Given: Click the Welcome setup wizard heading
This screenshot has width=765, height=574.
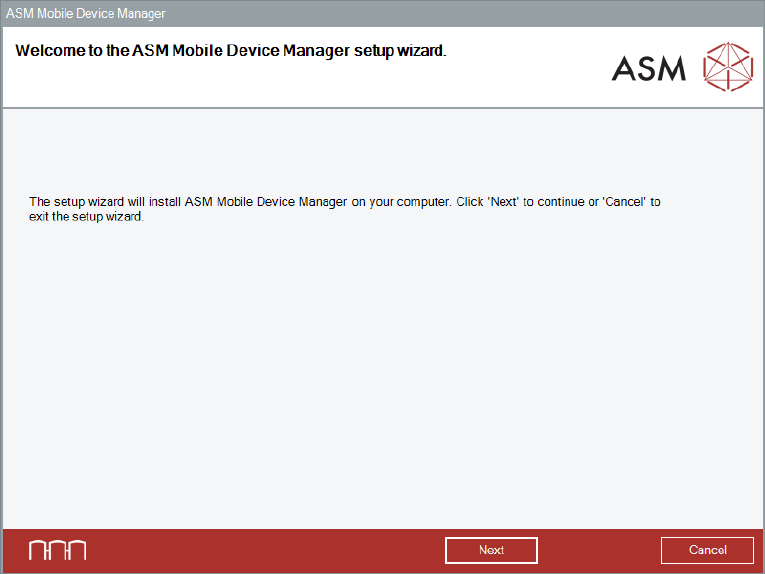Looking at the screenshot, I should tap(230, 51).
